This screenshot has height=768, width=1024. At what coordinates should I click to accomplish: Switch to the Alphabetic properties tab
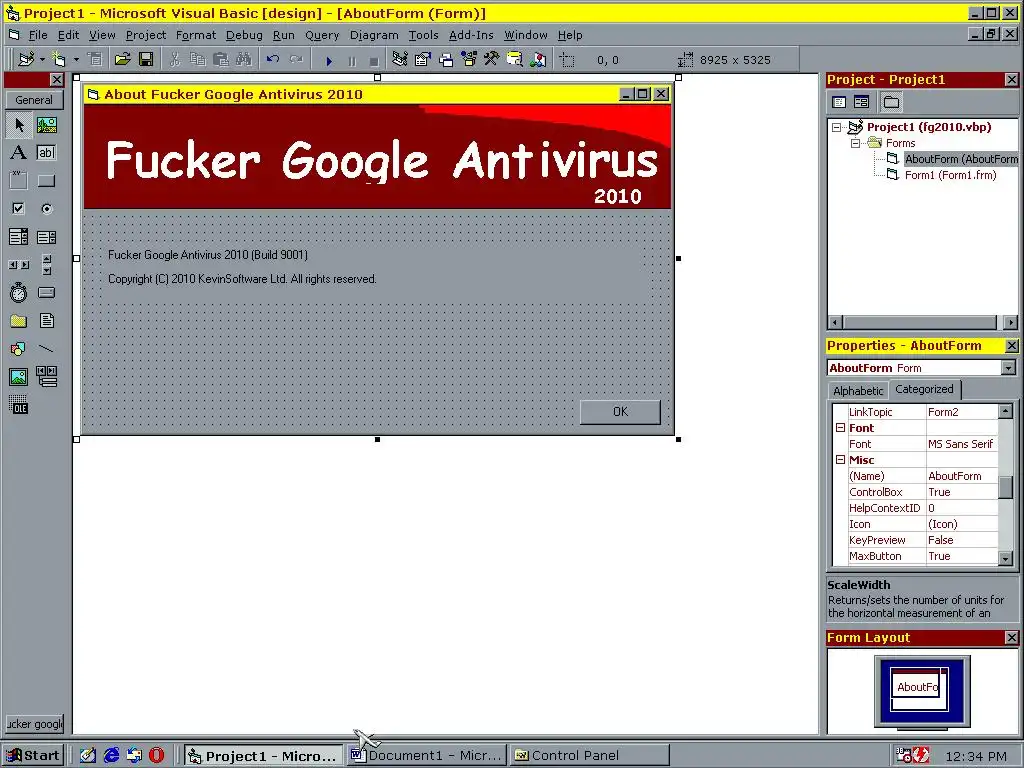[857, 391]
